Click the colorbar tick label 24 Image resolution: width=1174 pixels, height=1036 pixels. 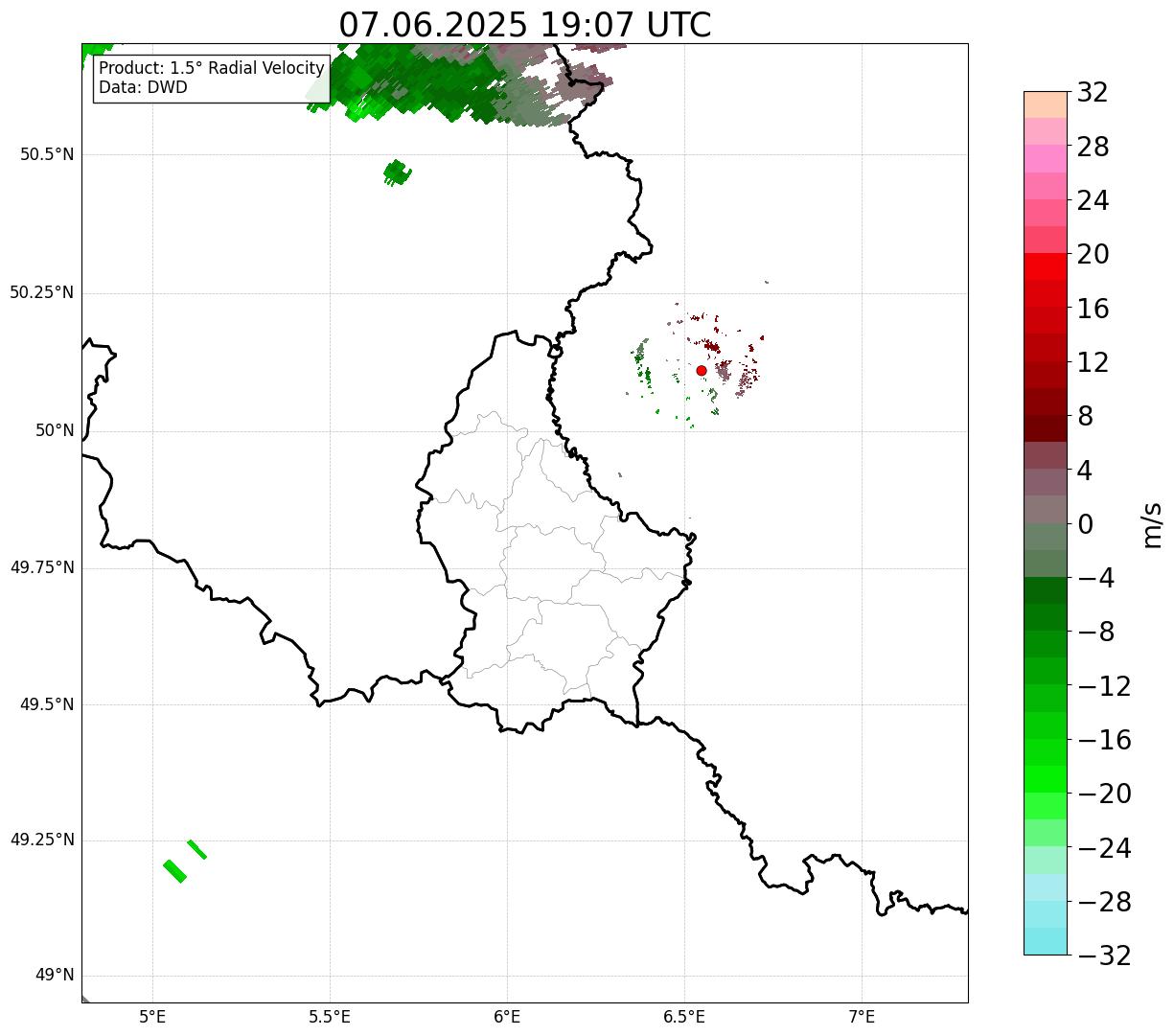pos(1093,200)
